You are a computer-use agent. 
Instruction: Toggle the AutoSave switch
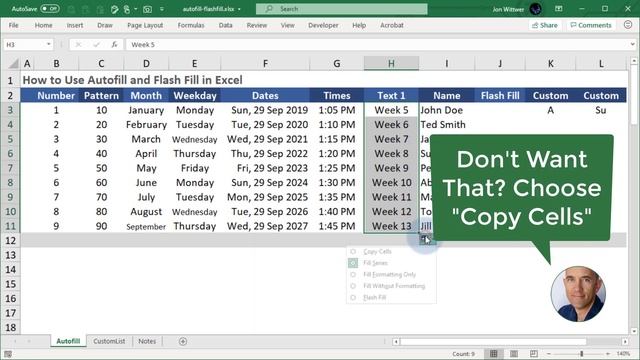(x=50, y=9)
